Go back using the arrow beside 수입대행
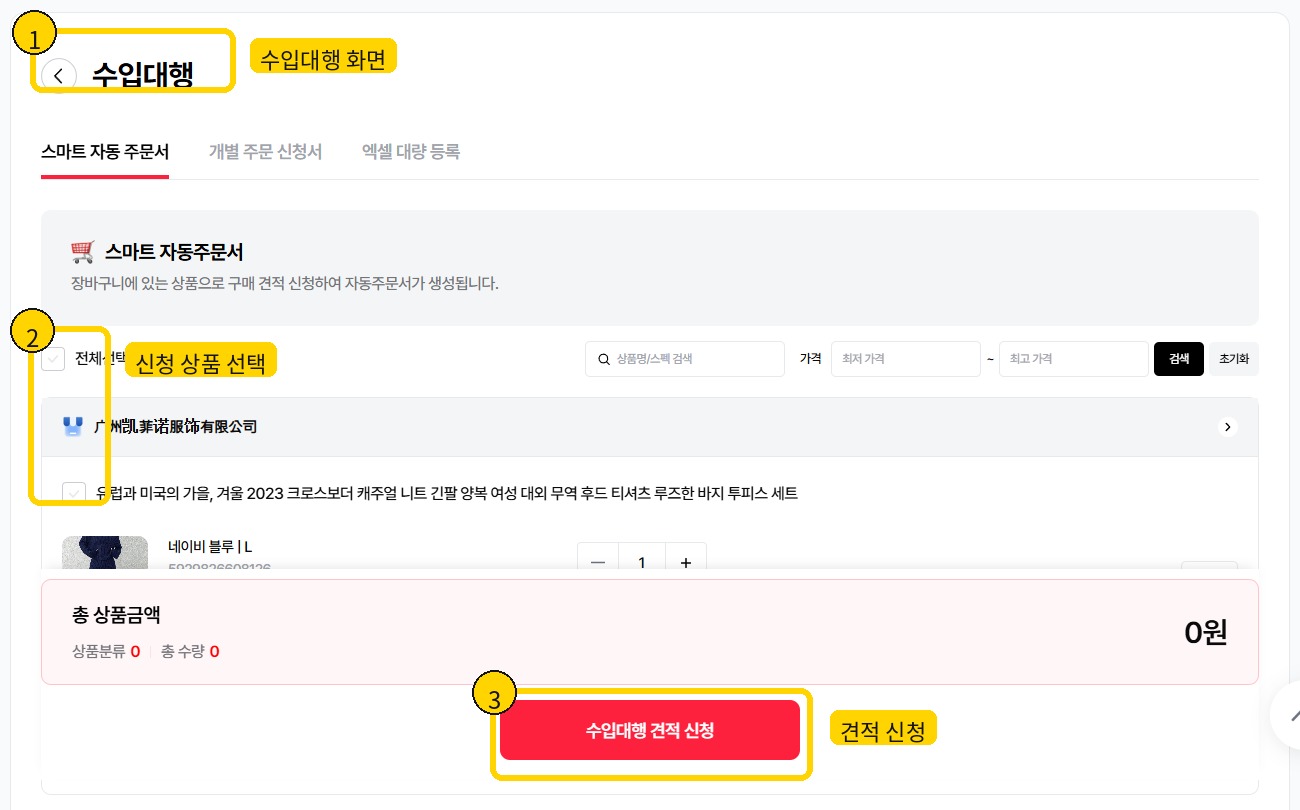 point(59,76)
